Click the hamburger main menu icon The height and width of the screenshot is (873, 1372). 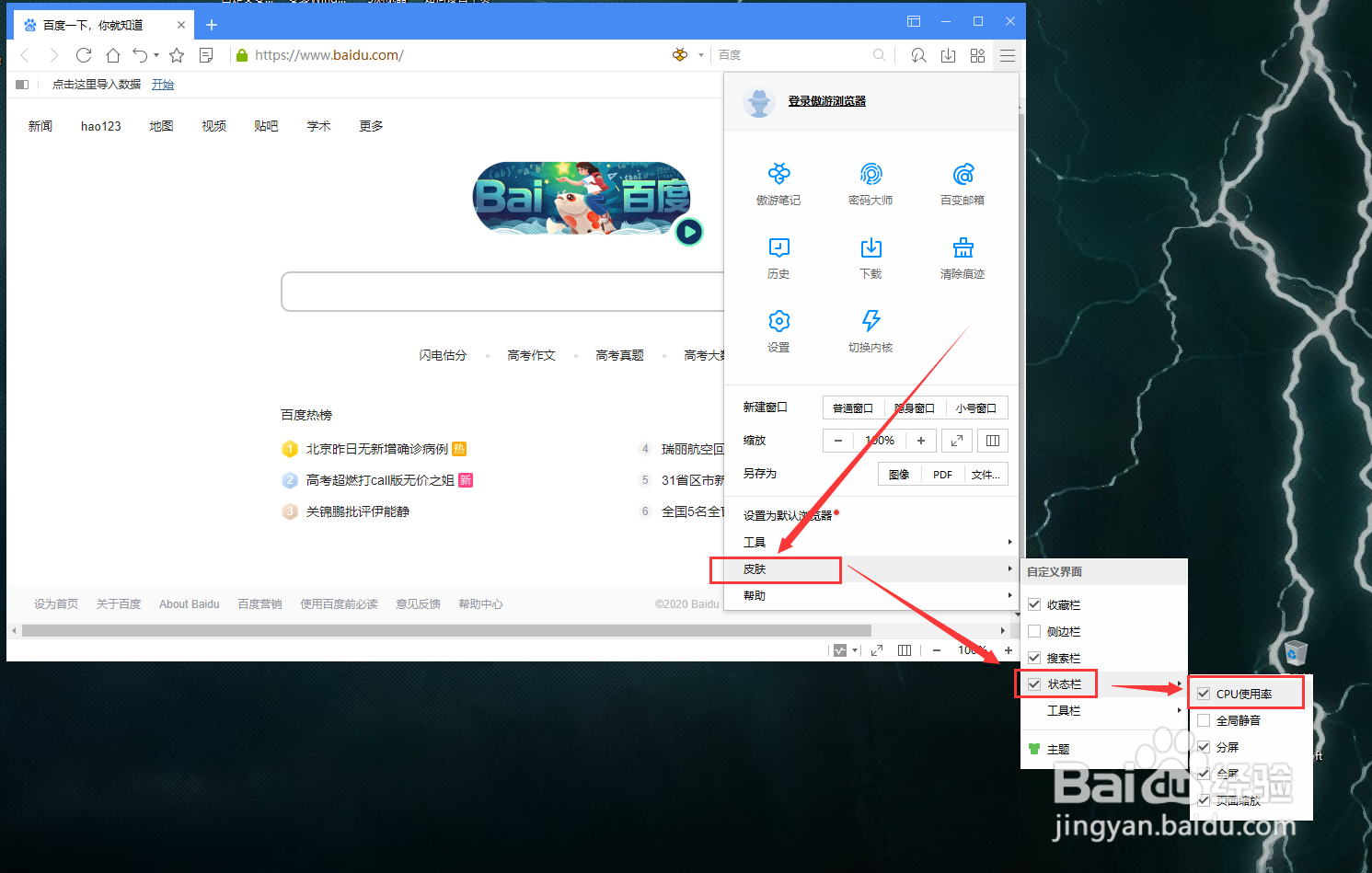pyautogui.click(x=1008, y=55)
